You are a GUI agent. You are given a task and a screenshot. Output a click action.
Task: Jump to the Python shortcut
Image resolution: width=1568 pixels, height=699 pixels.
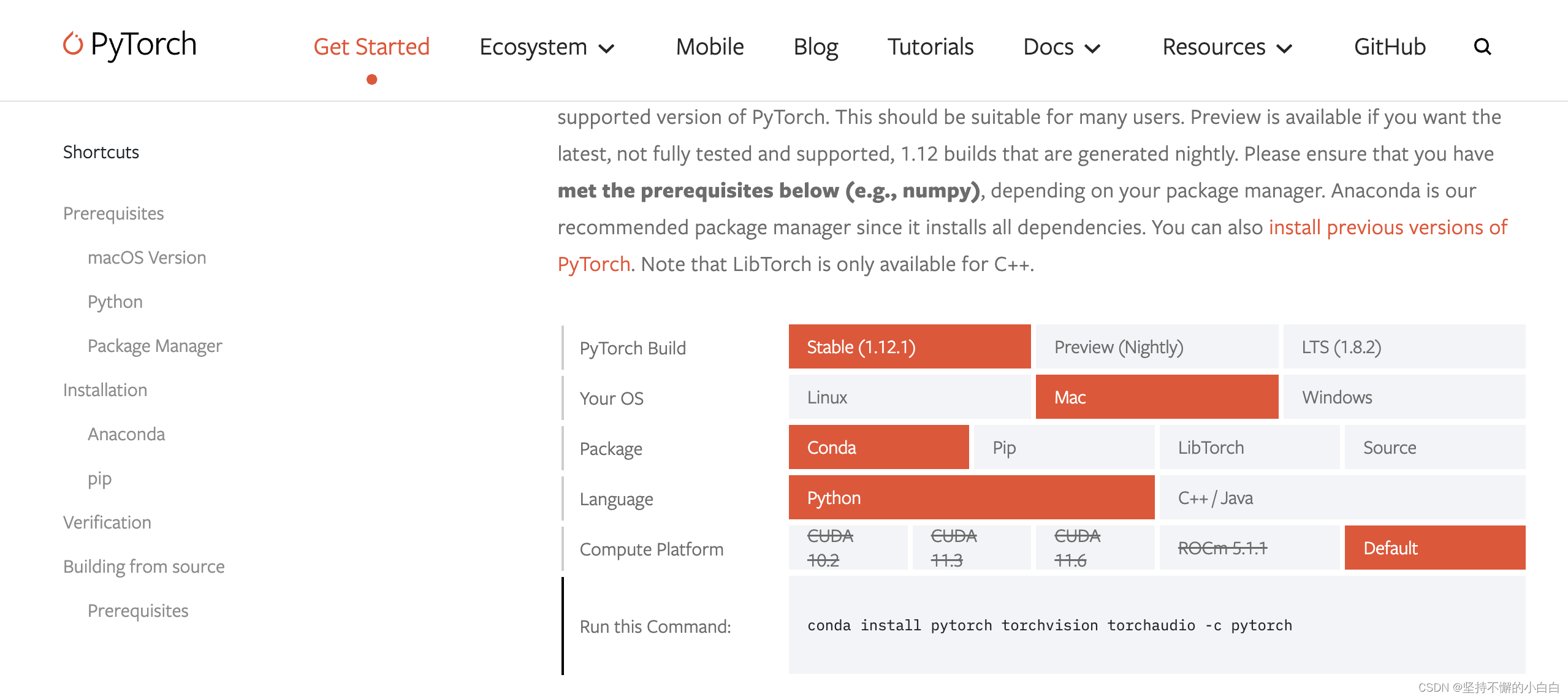(x=115, y=302)
